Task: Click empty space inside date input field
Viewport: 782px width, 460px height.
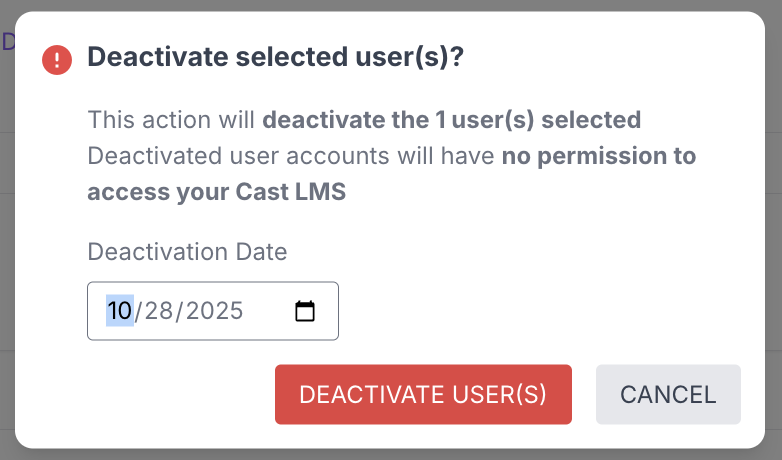Action: click(268, 311)
